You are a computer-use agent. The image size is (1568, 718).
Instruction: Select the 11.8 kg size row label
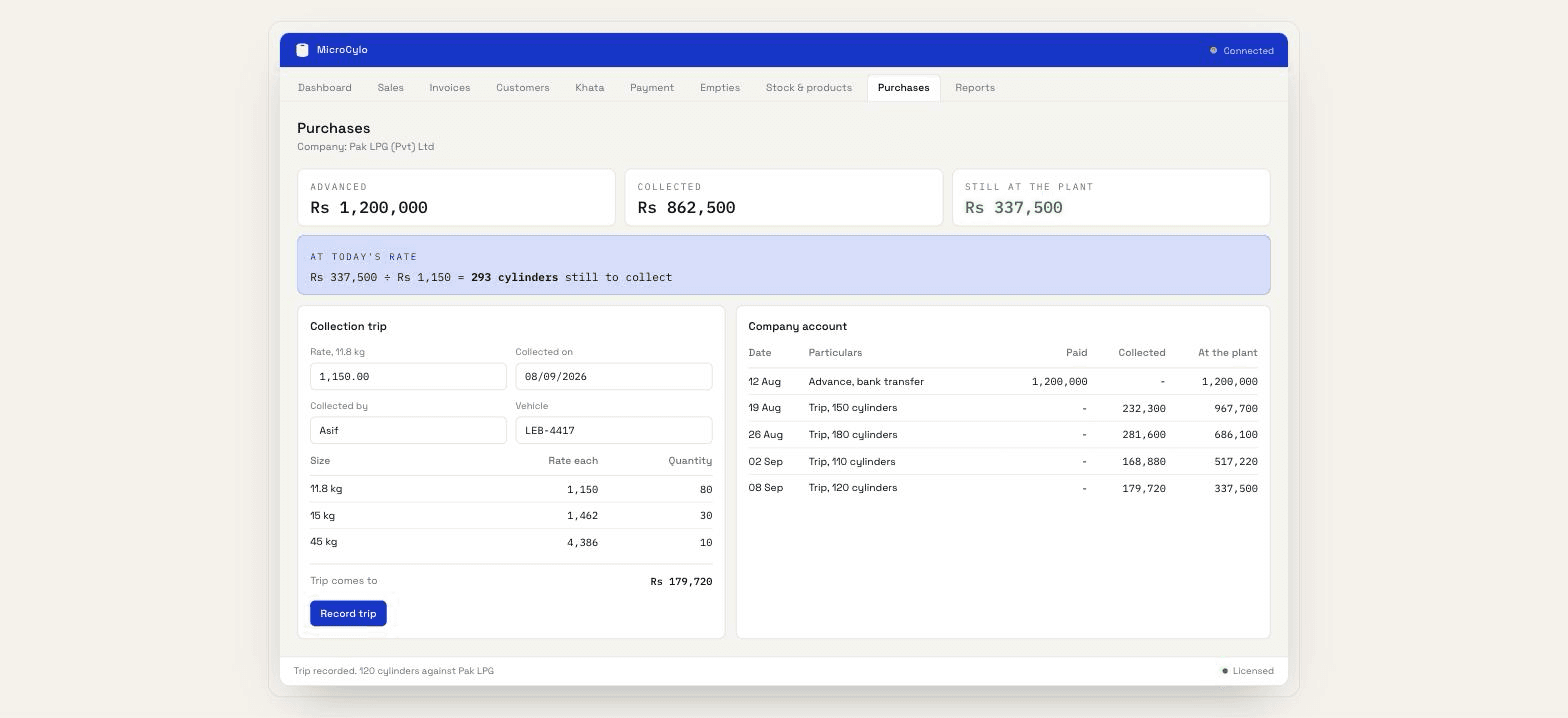click(326, 489)
